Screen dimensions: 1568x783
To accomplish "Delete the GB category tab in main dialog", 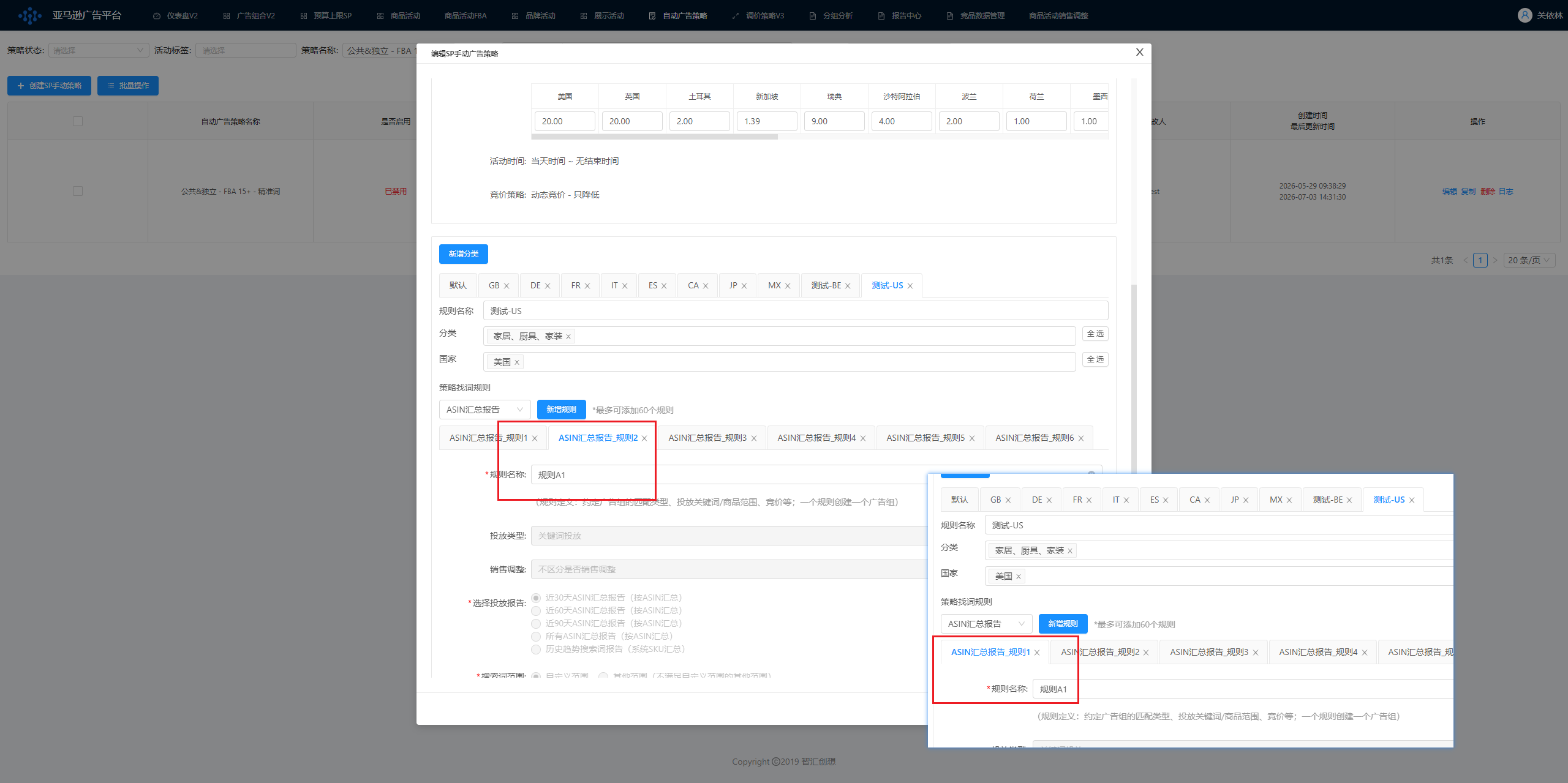I will tap(507, 286).
